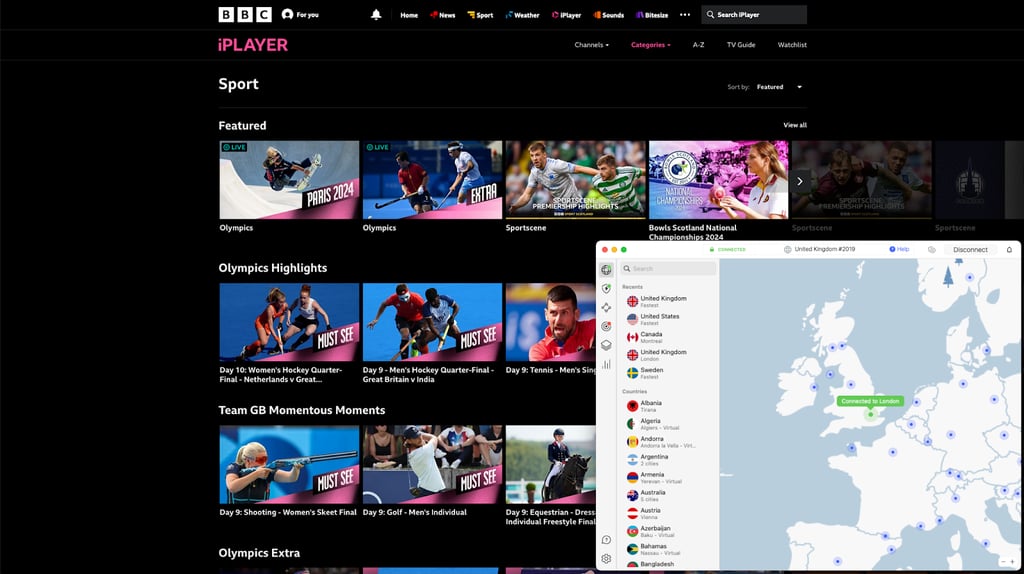Open iPlayer in BBC top navigation
Viewport: 1024px width, 574px height.
pyautogui.click(x=566, y=15)
